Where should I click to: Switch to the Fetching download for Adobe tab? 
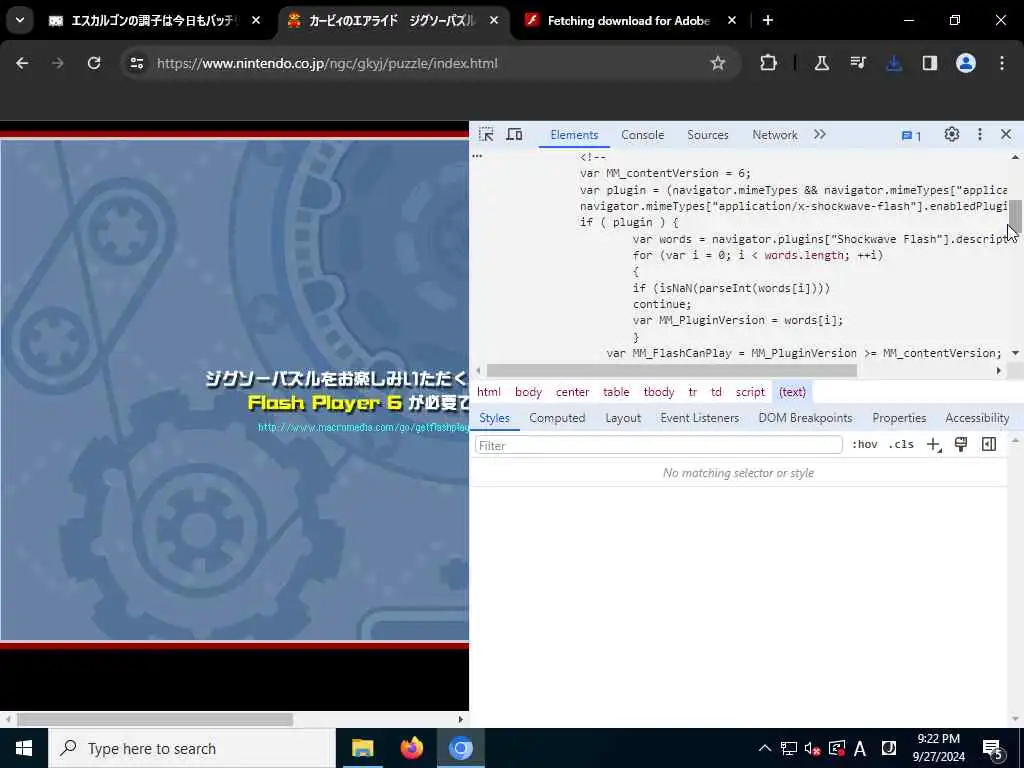630,20
